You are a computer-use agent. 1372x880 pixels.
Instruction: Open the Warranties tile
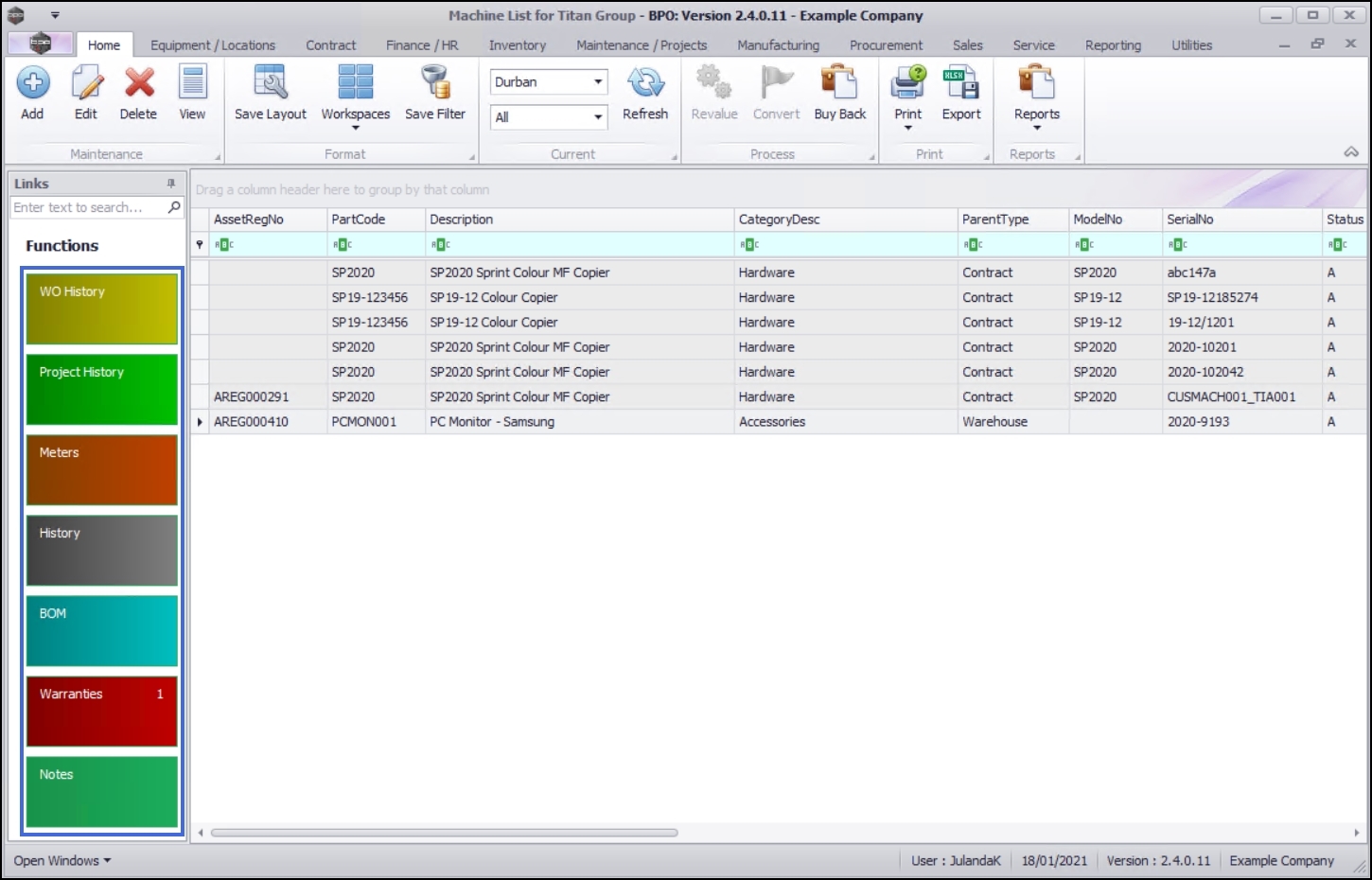tap(102, 711)
